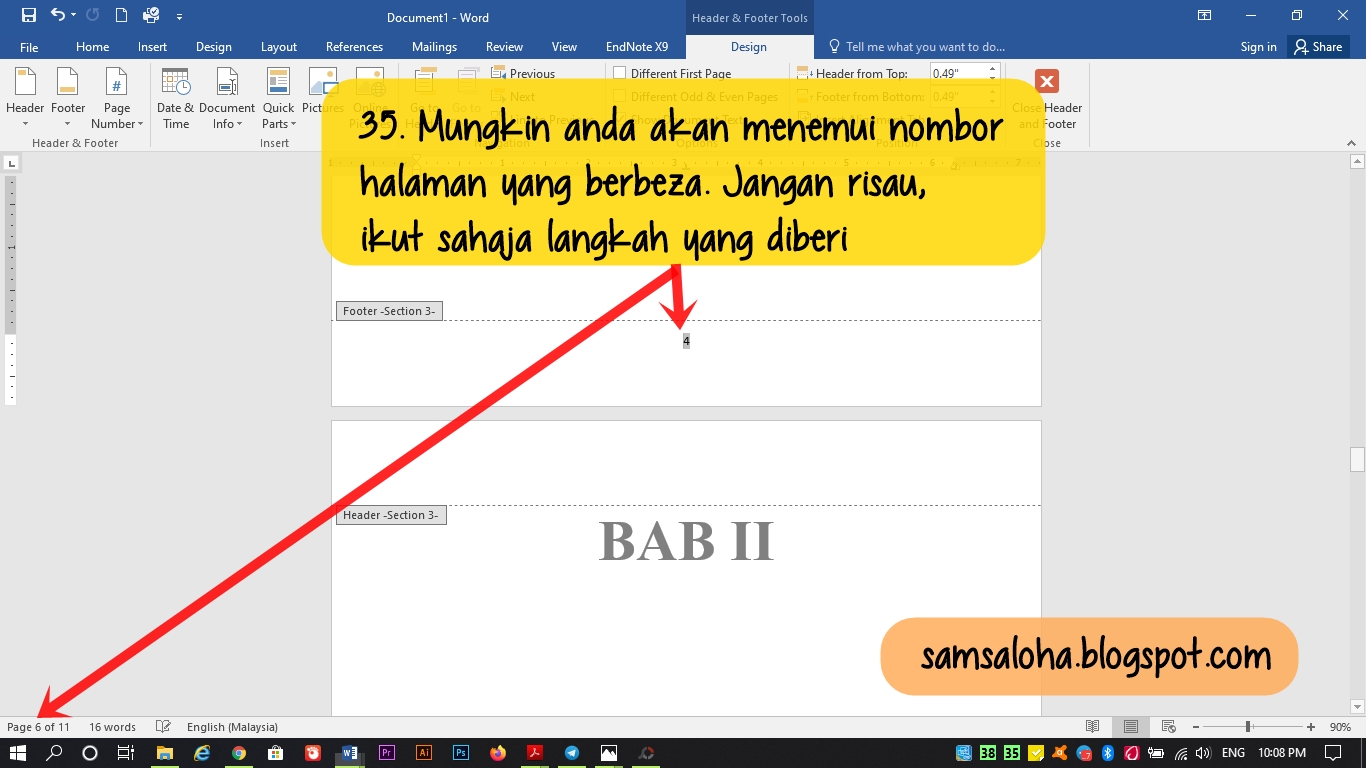
Task: Open the File tab
Action: (29, 47)
